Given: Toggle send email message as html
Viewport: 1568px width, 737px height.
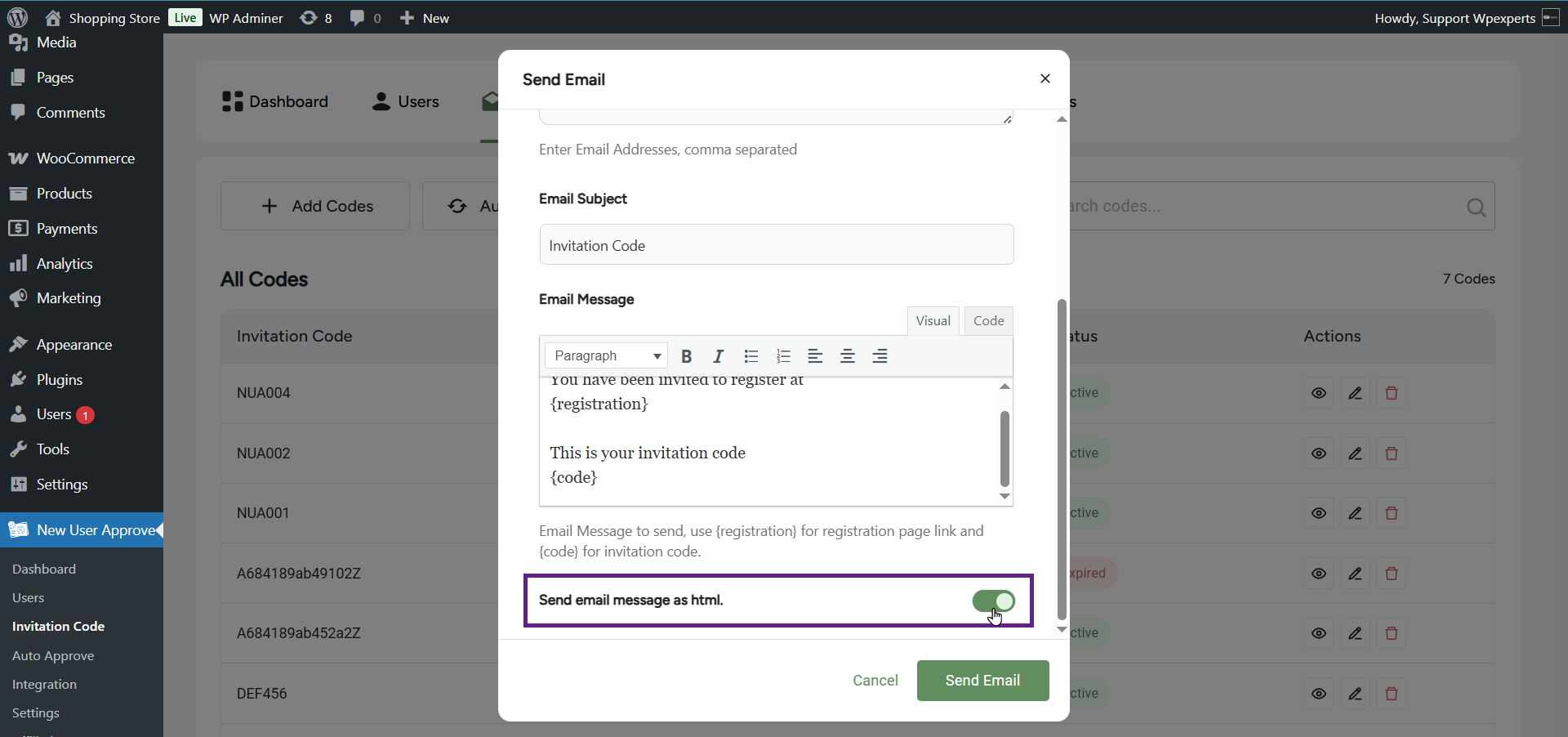Looking at the screenshot, I should [993, 601].
